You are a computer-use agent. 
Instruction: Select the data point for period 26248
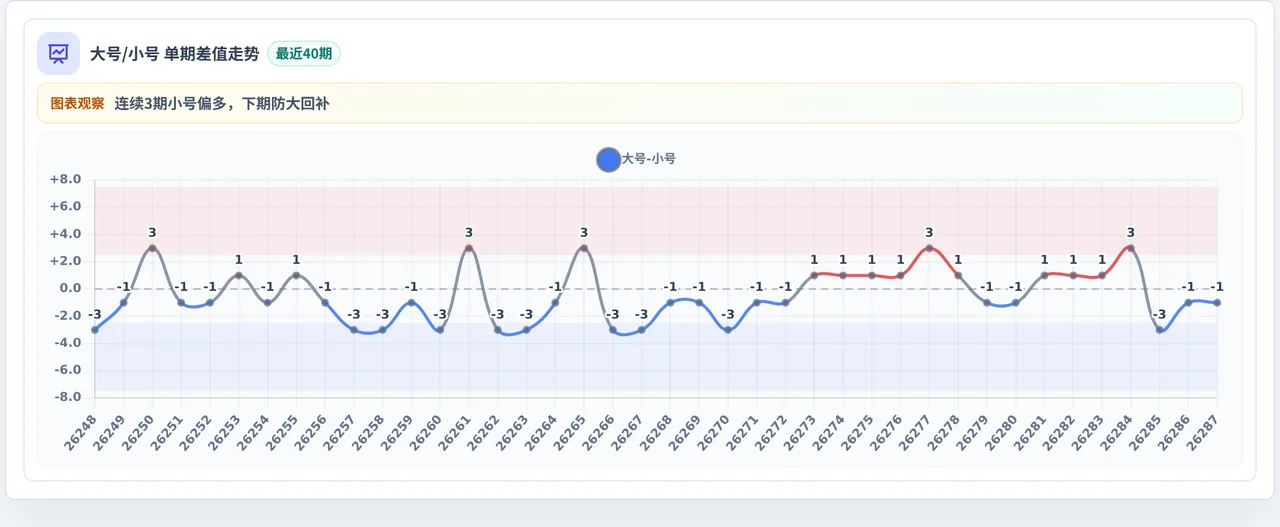[95, 330]
